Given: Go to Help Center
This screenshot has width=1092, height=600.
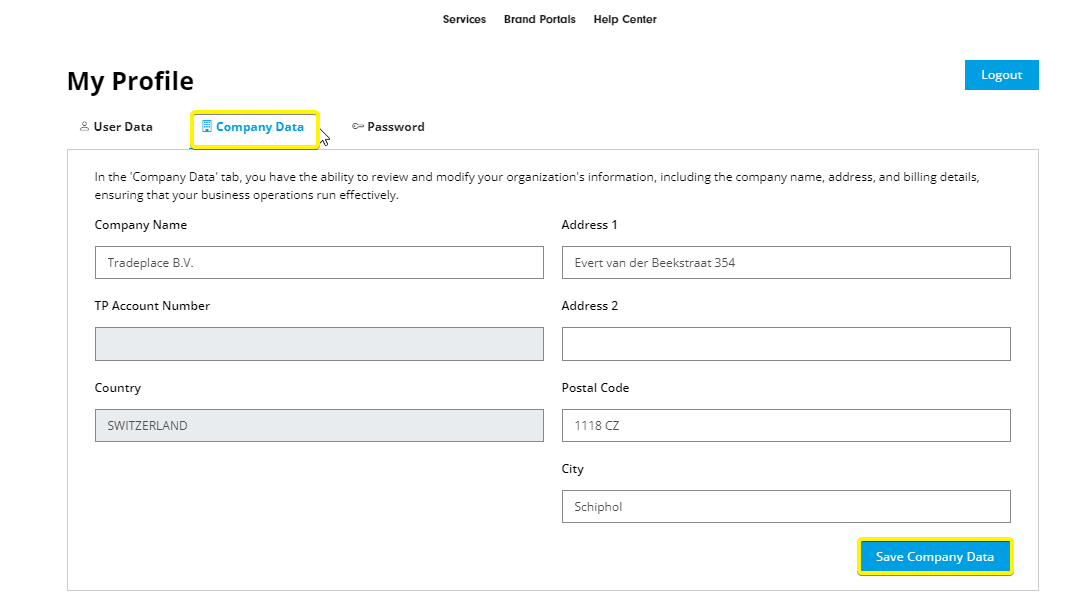Looking at the screenshot, I should pyautogui.click(x=625, y=19).
